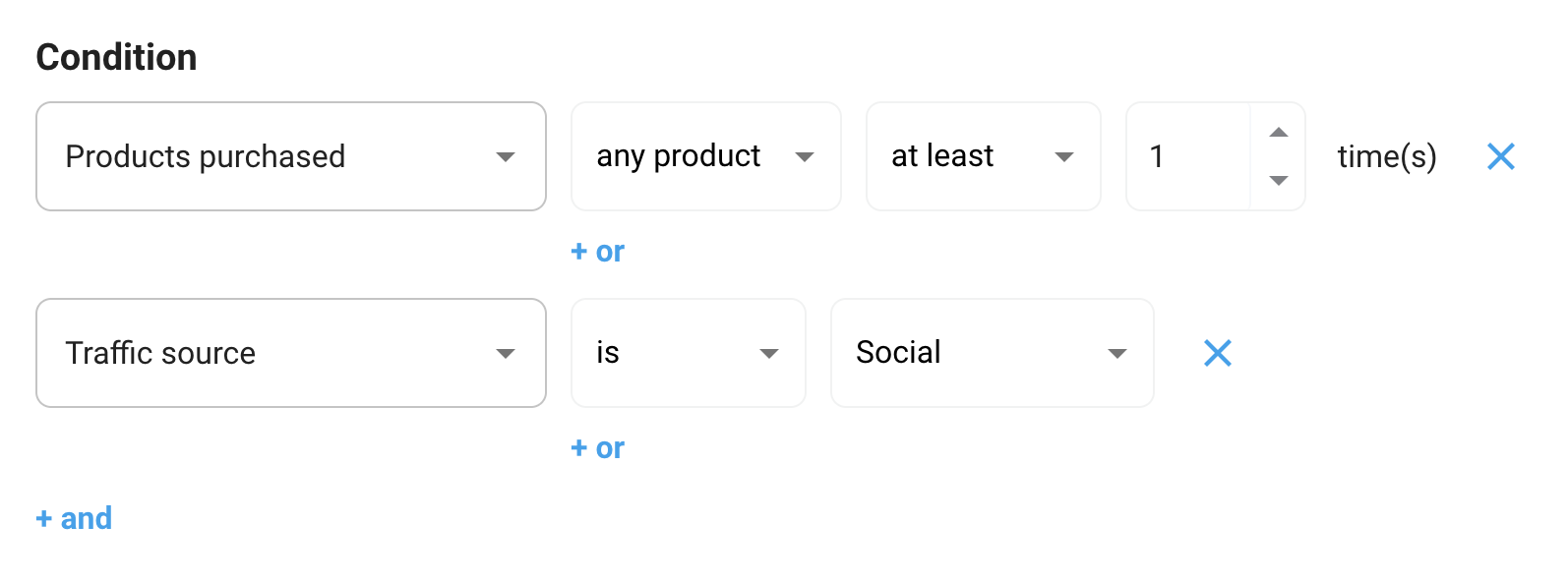This screenshot has width=1568, height=582.
Task: Increase the purchase count stepper
Action: coord(1278,133)
